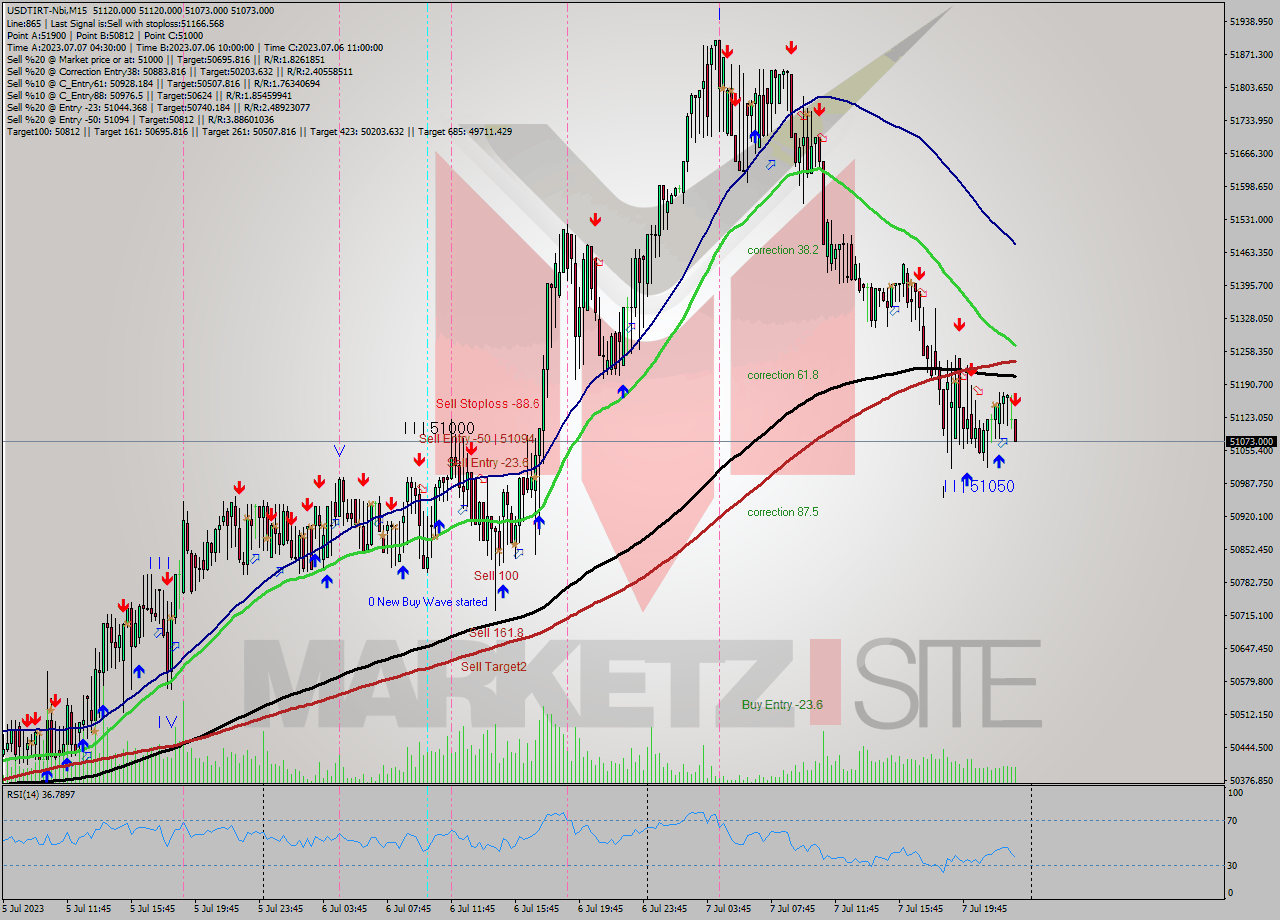The image size is (1280, 920).
Task: Click the 'I I I 51000' wave label
Action: (439, 427)
